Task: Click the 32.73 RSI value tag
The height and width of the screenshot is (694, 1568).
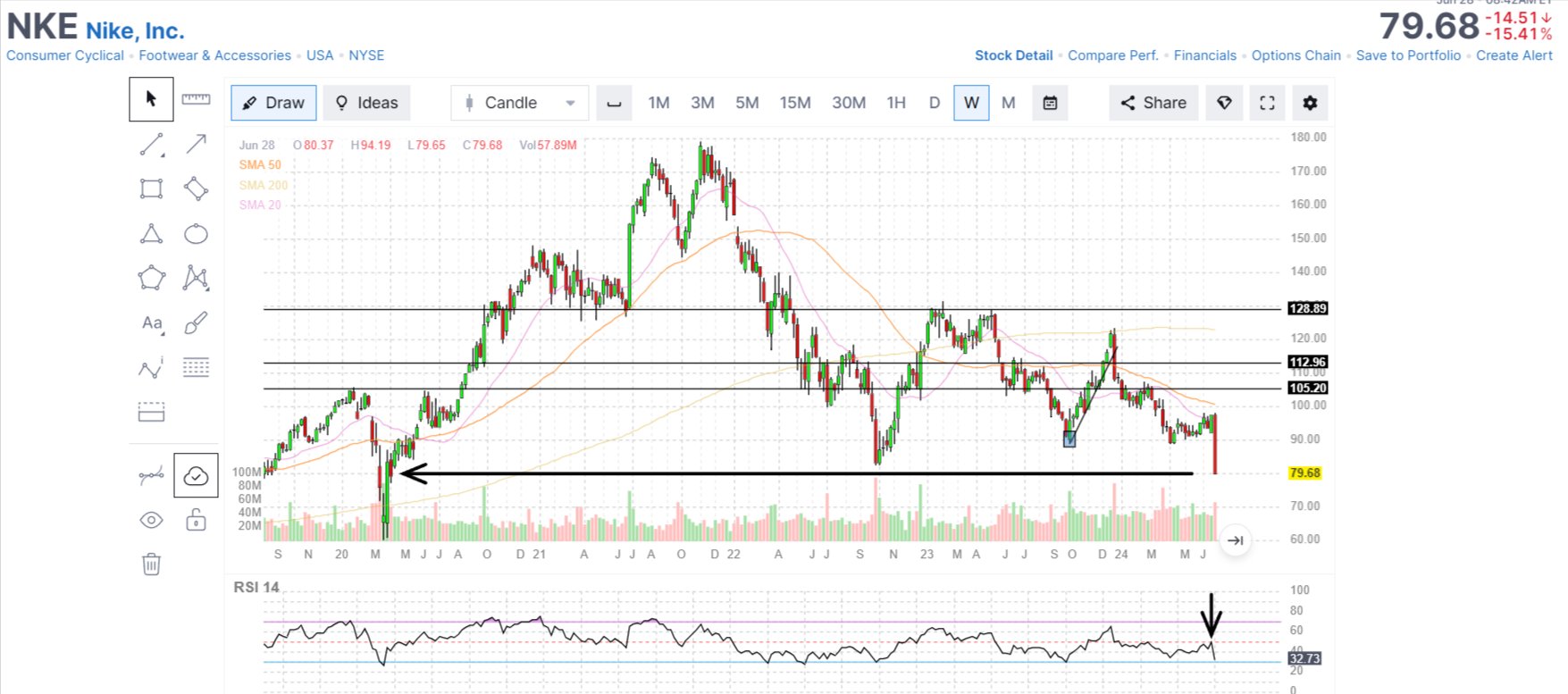Action: click(1304, 658)
